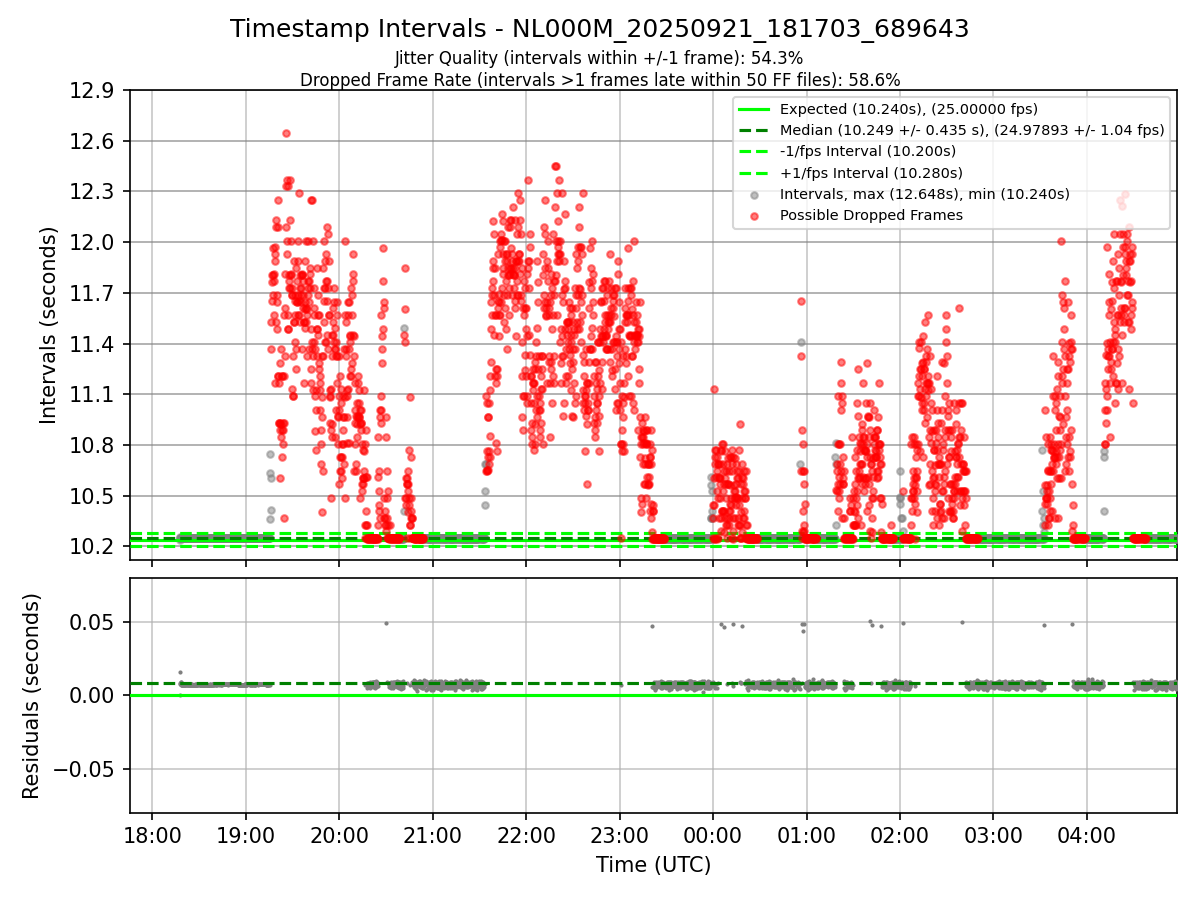Click legend entry 'Intervals, max (12.648s), min (10.240s)'
1200x900 pixels.
coord(924,194)
